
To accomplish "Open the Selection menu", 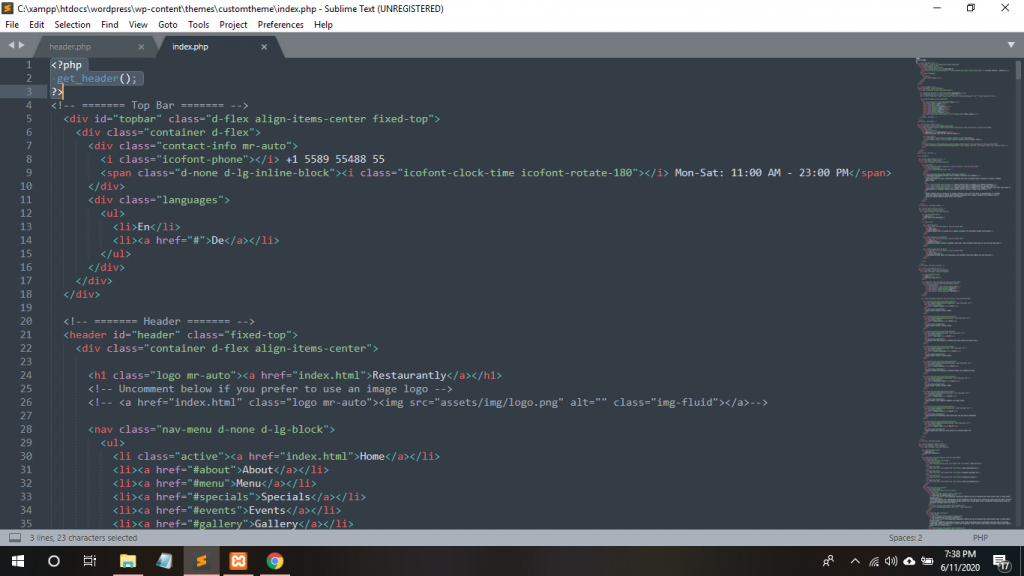I will coord(72,24).
